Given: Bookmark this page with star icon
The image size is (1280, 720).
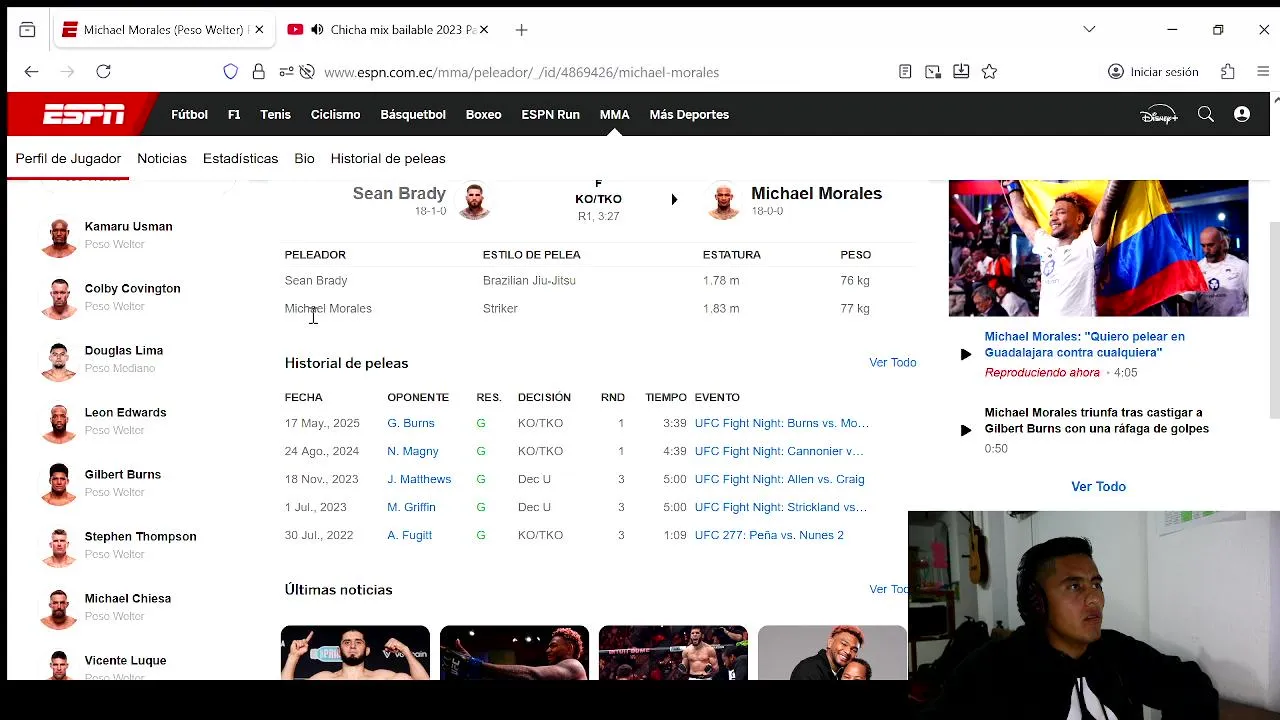Looking at the screenshot, I should click(x=989, y=72).
